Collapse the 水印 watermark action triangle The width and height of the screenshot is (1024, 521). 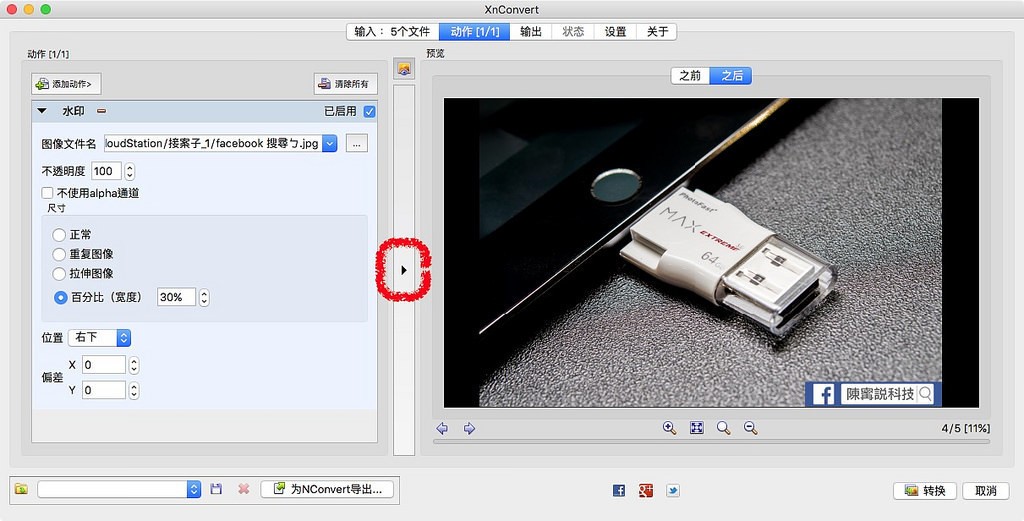(x=42, y=111)
